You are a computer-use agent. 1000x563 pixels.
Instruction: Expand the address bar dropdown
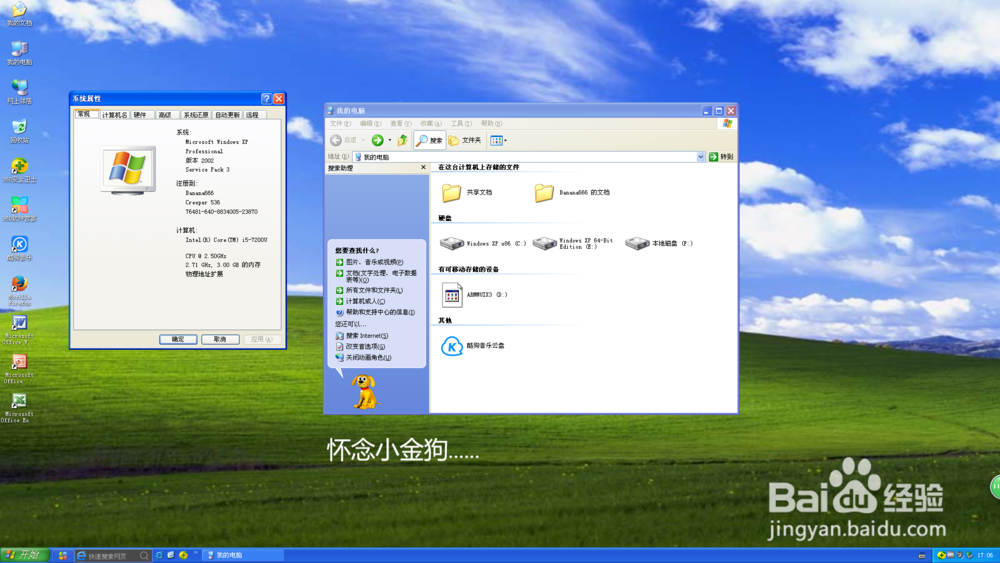pos(700,157)
